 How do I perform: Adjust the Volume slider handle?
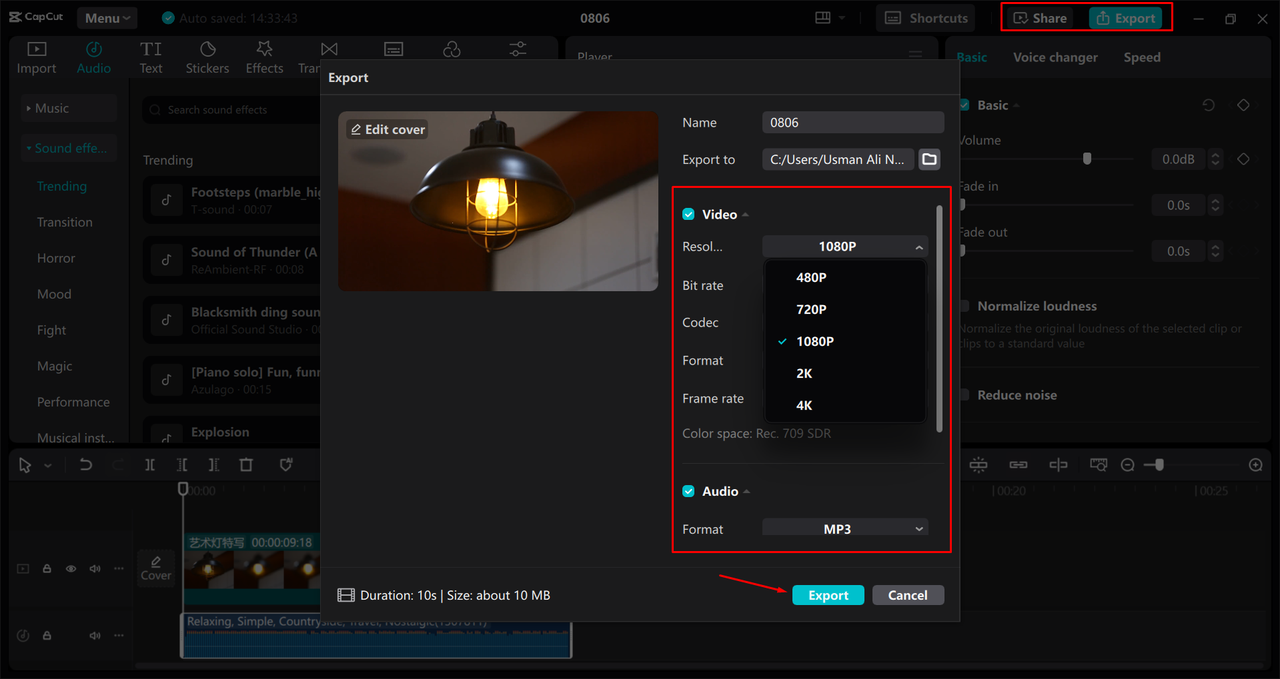coord(1087,159)
